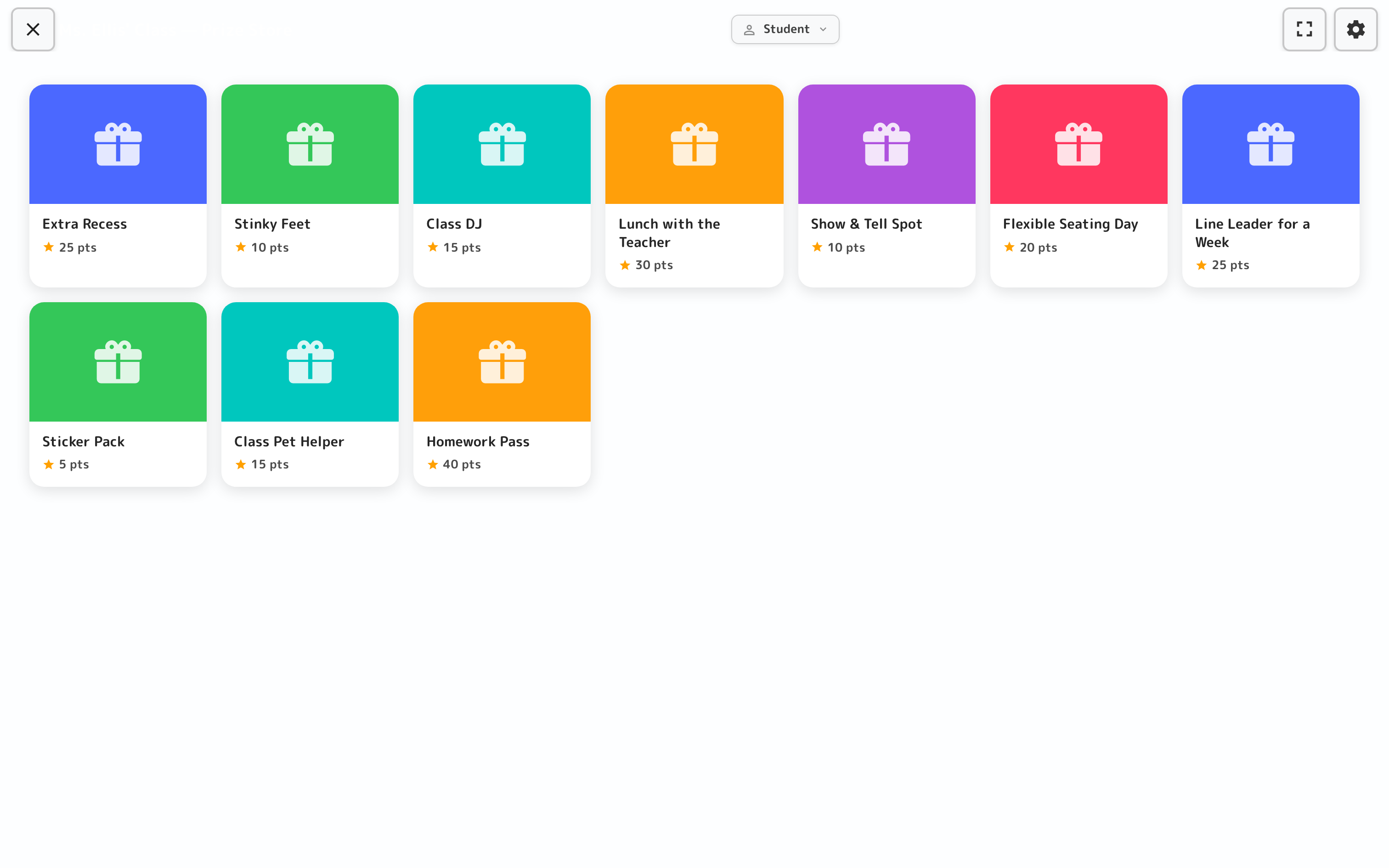Select the Show & Tell Spot title

click(866, 224)
